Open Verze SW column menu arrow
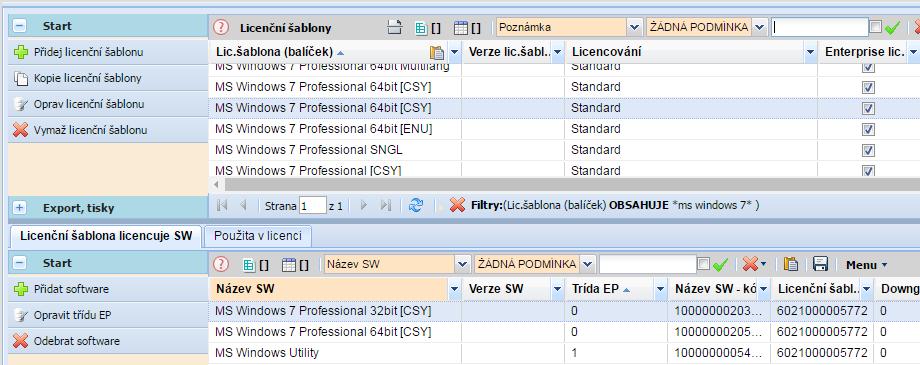The width and height of the screenshot is (920, 365). 558,289
